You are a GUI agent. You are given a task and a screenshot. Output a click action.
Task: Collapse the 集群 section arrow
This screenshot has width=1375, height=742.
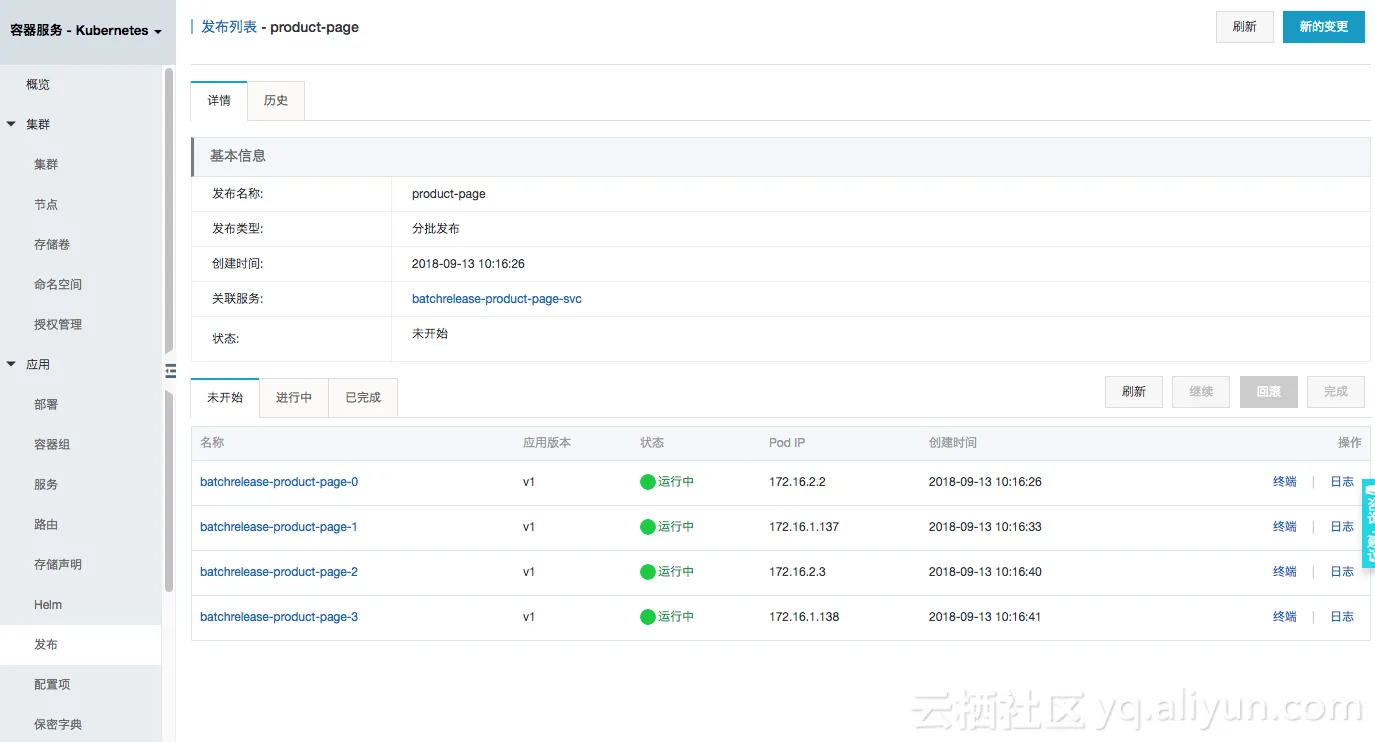click(12, 124)
